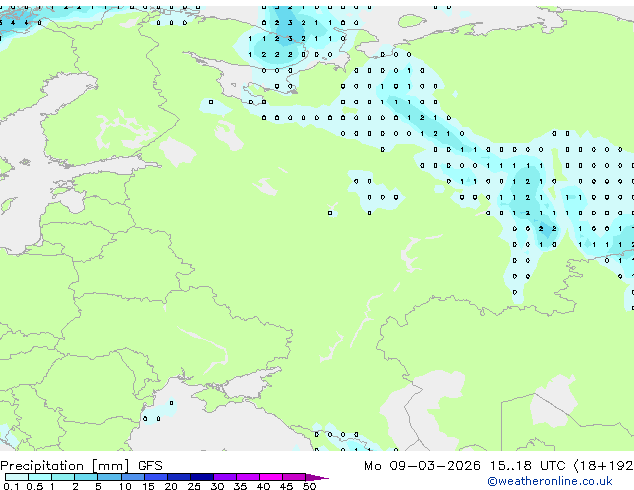Pick the legend swatch between 0.5 and 1

(40, 477)
